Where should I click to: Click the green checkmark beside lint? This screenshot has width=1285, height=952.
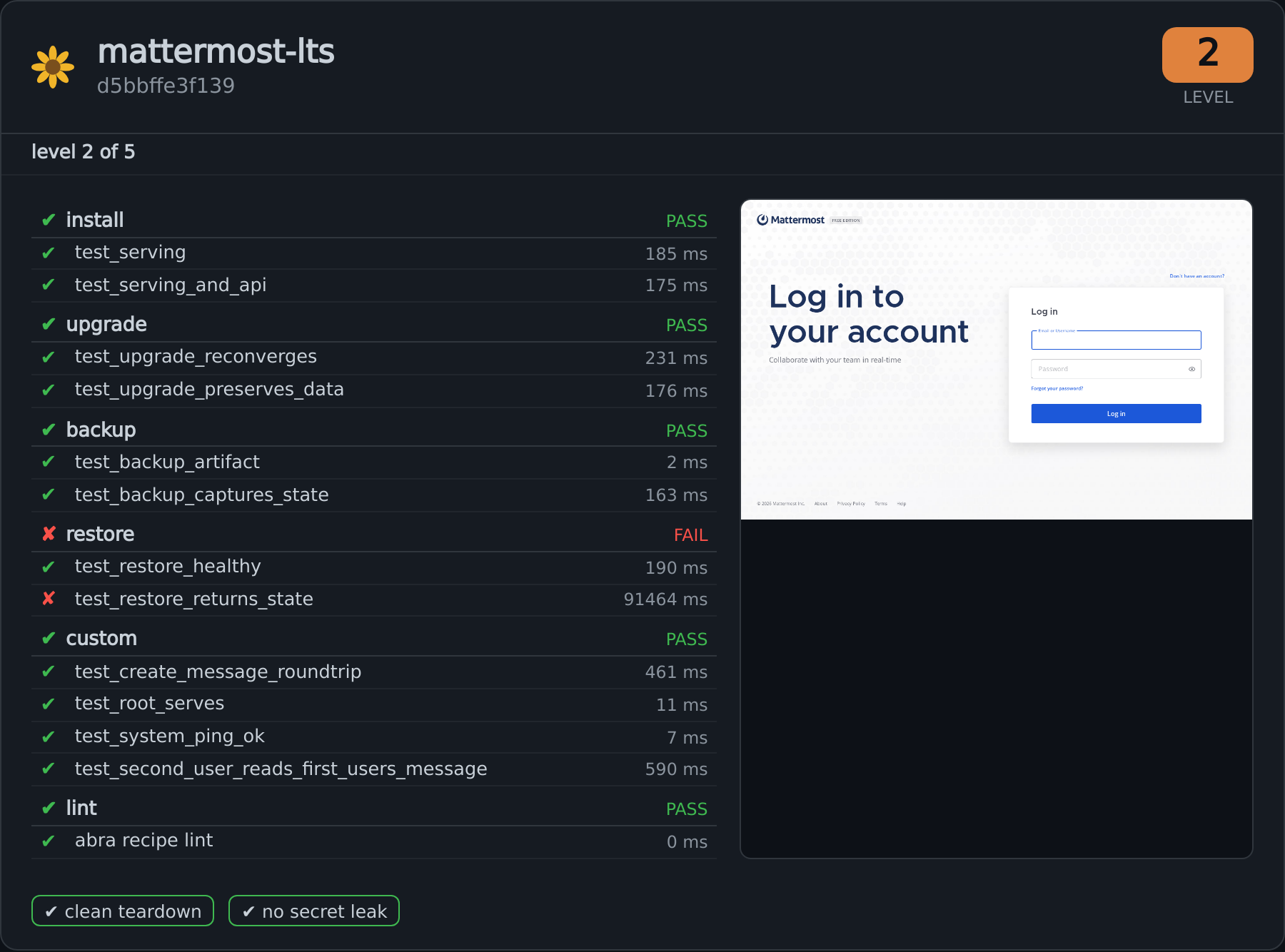pyautogui.click(x=49, y=808)
